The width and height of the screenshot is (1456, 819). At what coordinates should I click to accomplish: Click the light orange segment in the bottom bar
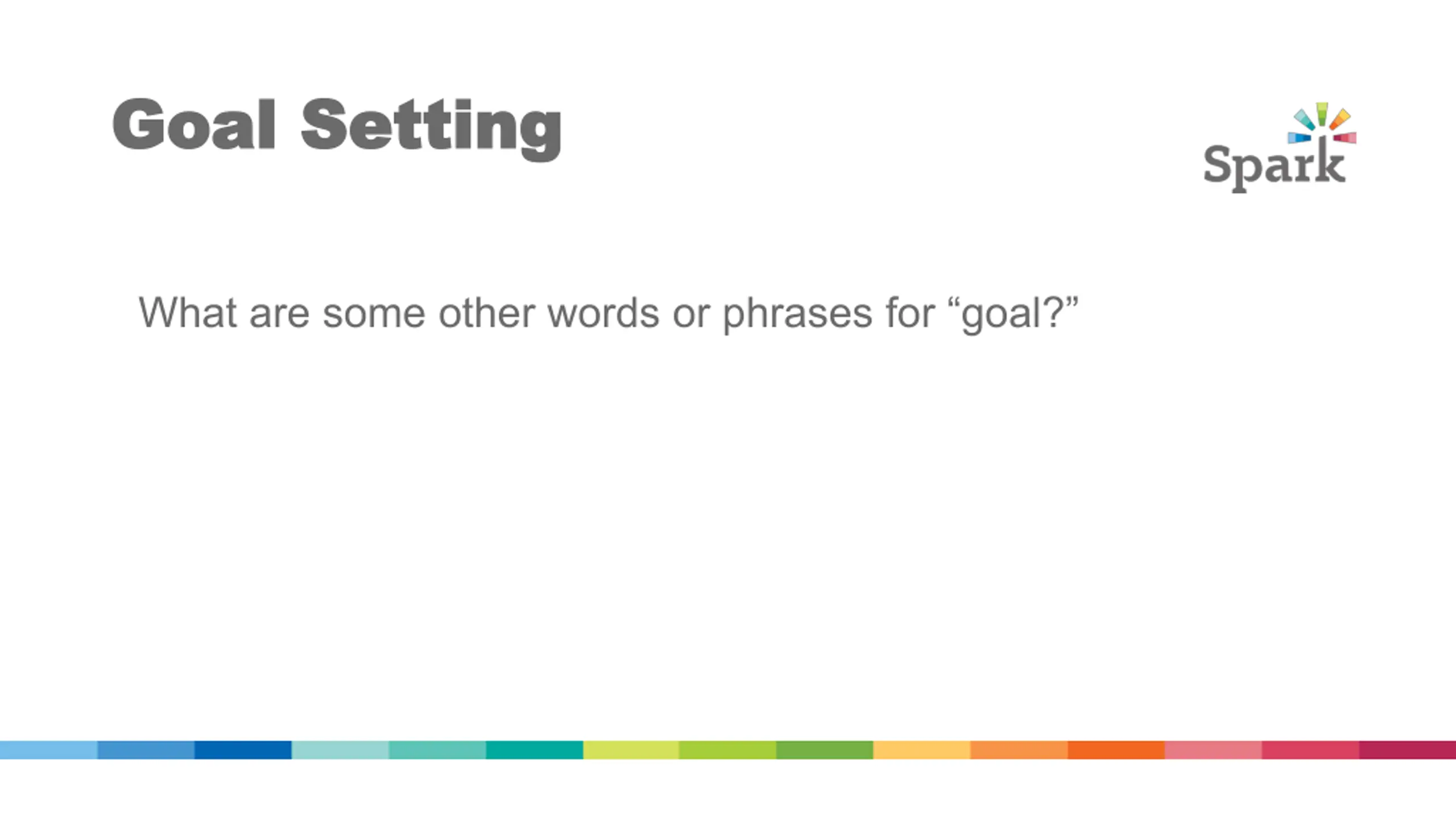click(x=1019, y=750)
